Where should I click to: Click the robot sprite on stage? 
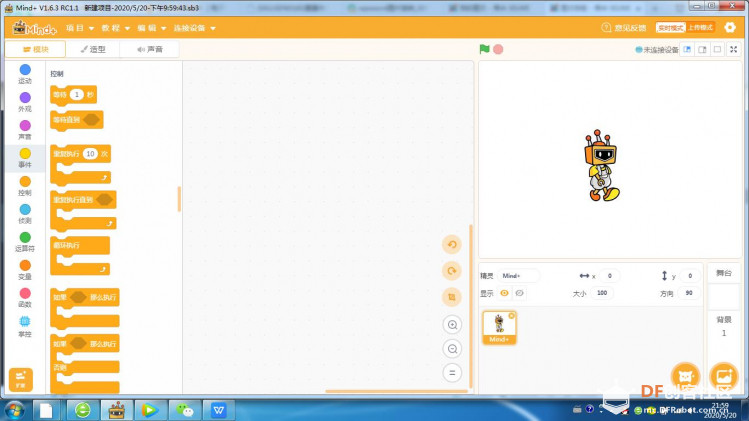[601, 165]
